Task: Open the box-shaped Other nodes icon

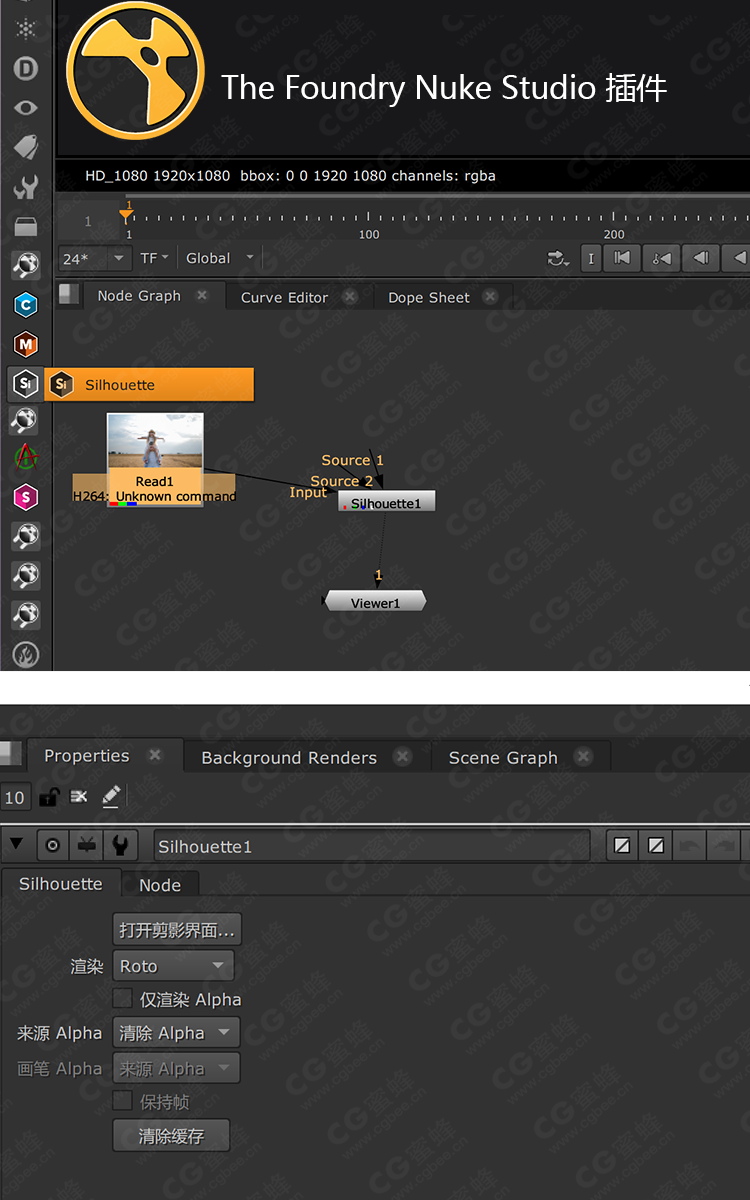Action: pyautogui.click(x=26, y=226)
